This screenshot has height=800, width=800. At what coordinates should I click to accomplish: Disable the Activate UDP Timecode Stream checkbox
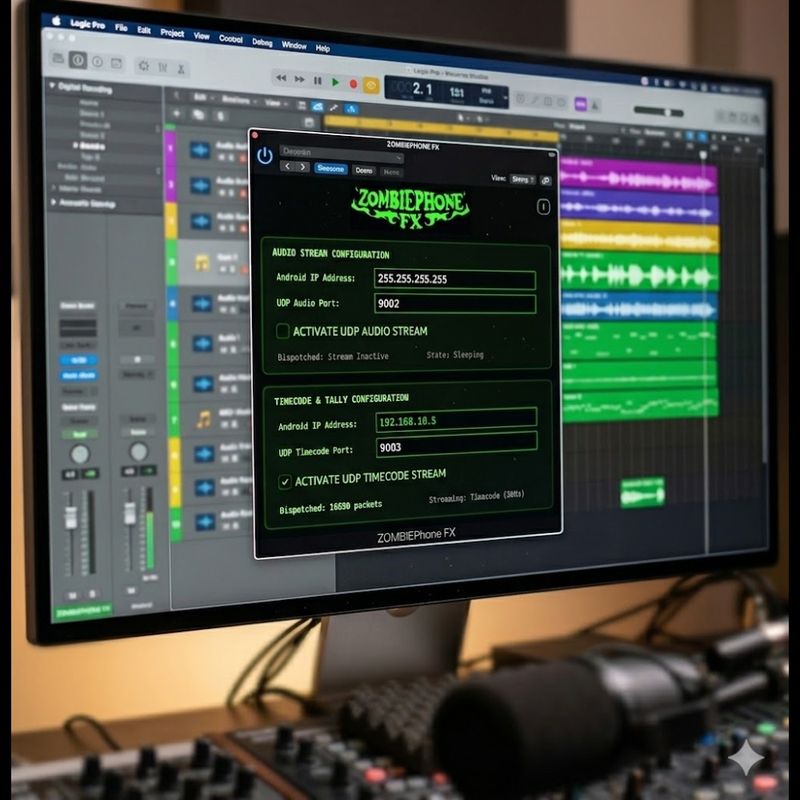[285, 481]
